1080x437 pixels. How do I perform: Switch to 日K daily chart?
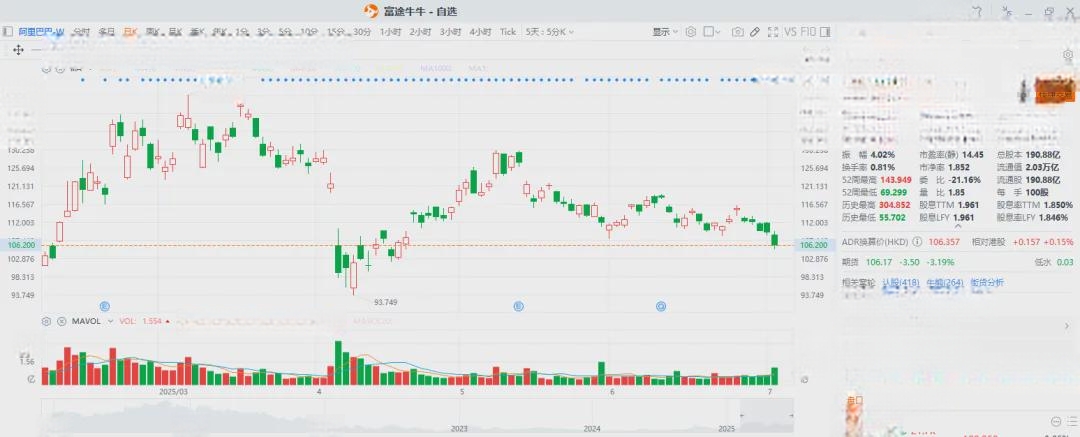click(x=130, y=32)
